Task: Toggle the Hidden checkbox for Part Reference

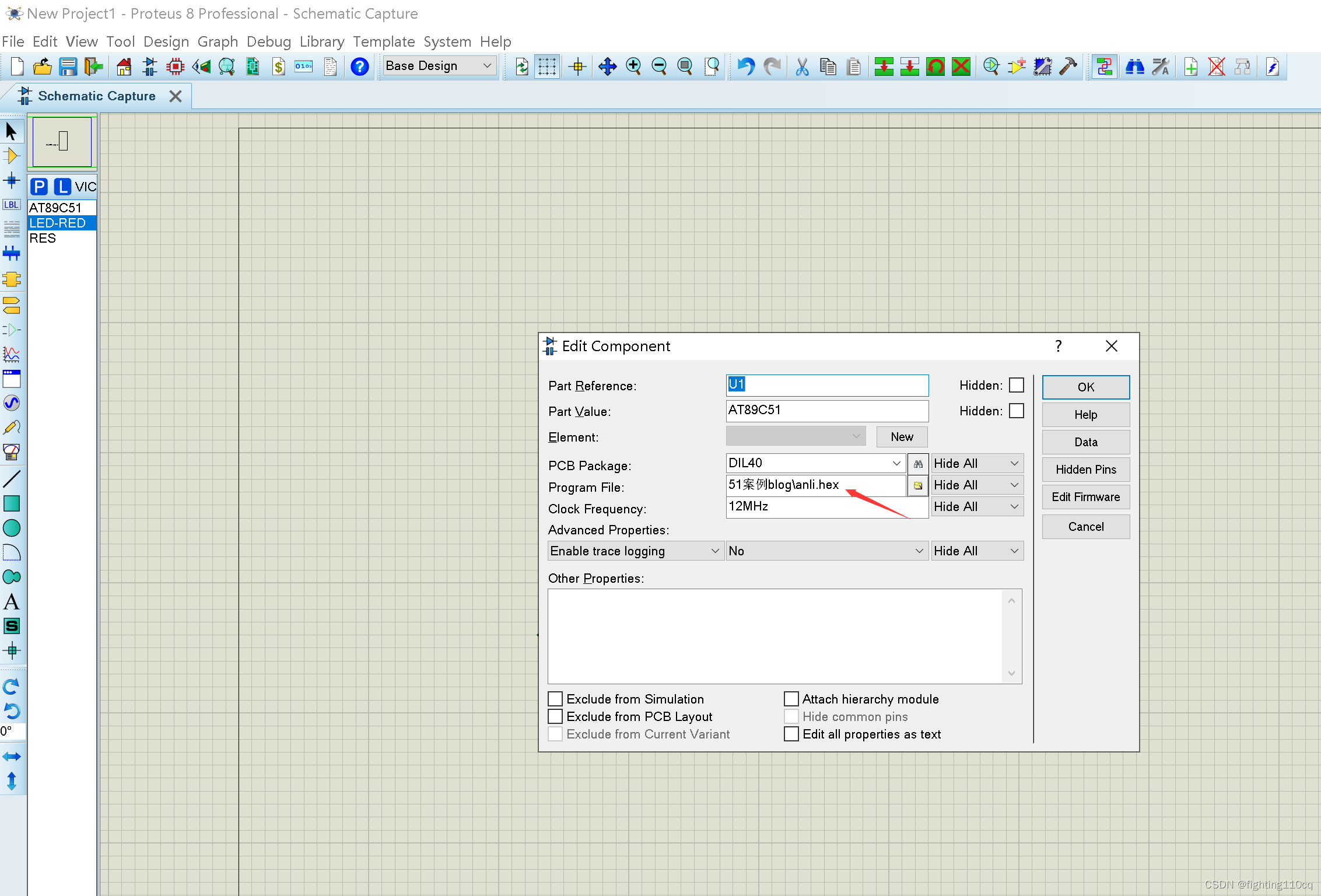Action: click(x=1017, y=385)
